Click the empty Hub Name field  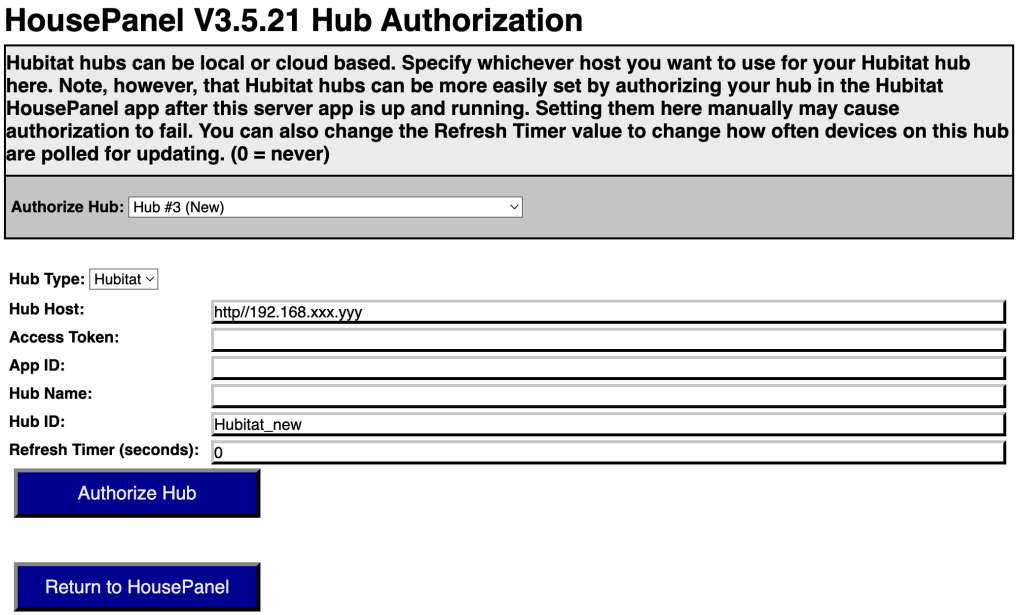607,396
